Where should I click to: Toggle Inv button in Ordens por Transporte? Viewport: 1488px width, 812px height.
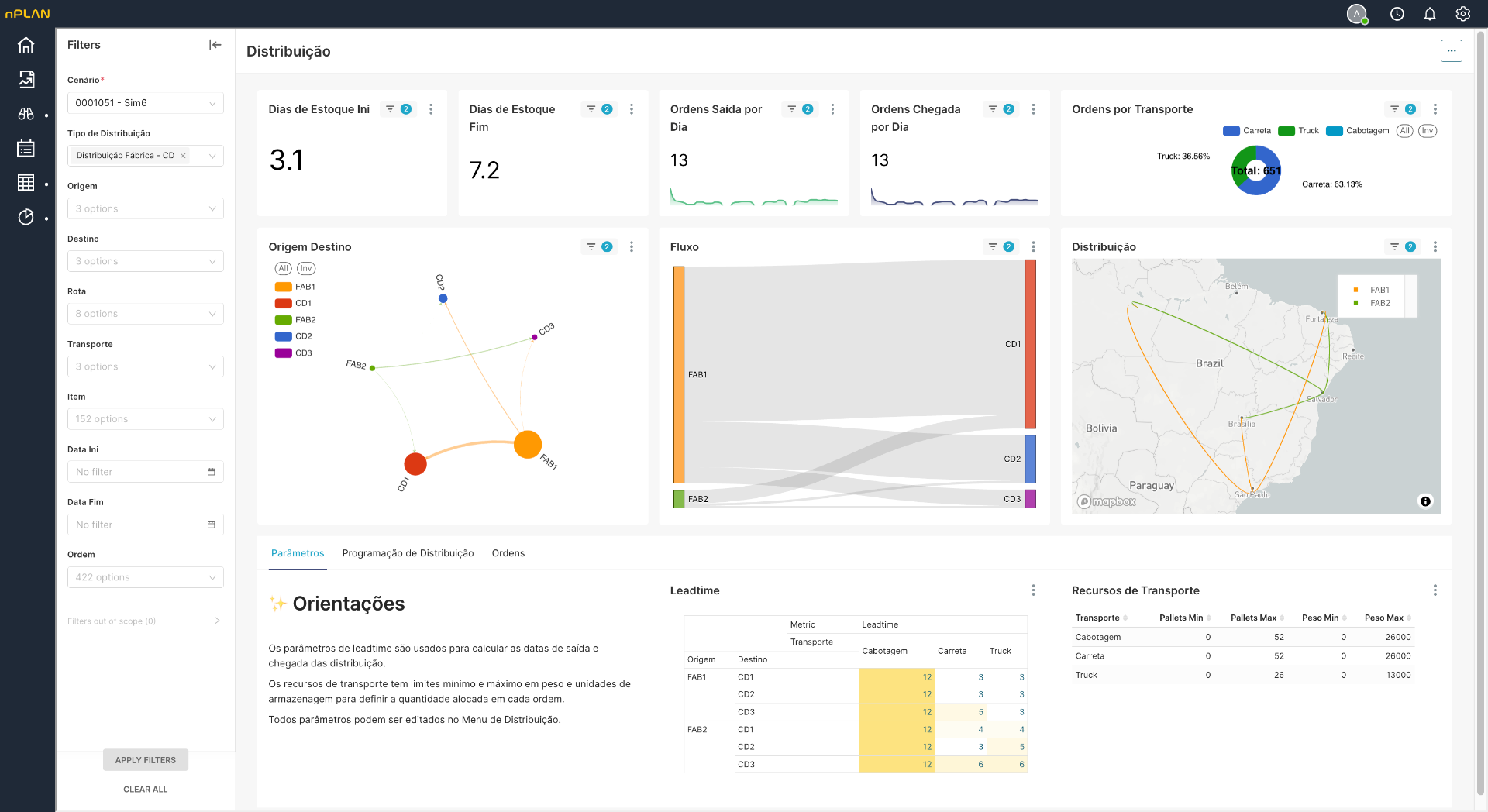(x=1428, y=131)
